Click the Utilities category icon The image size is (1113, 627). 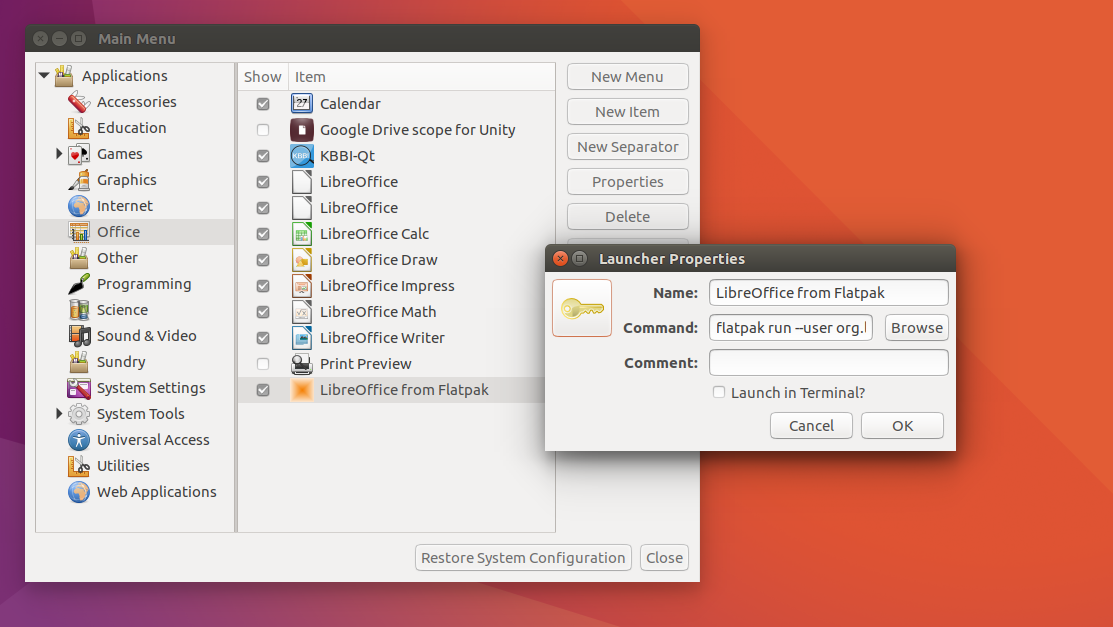[x=79, y=466]
